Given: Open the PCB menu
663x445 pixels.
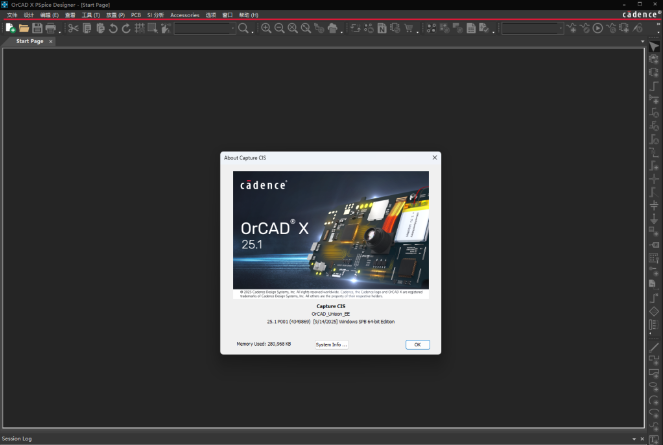Looking at the screenshot, I should (x=135, y=16).
